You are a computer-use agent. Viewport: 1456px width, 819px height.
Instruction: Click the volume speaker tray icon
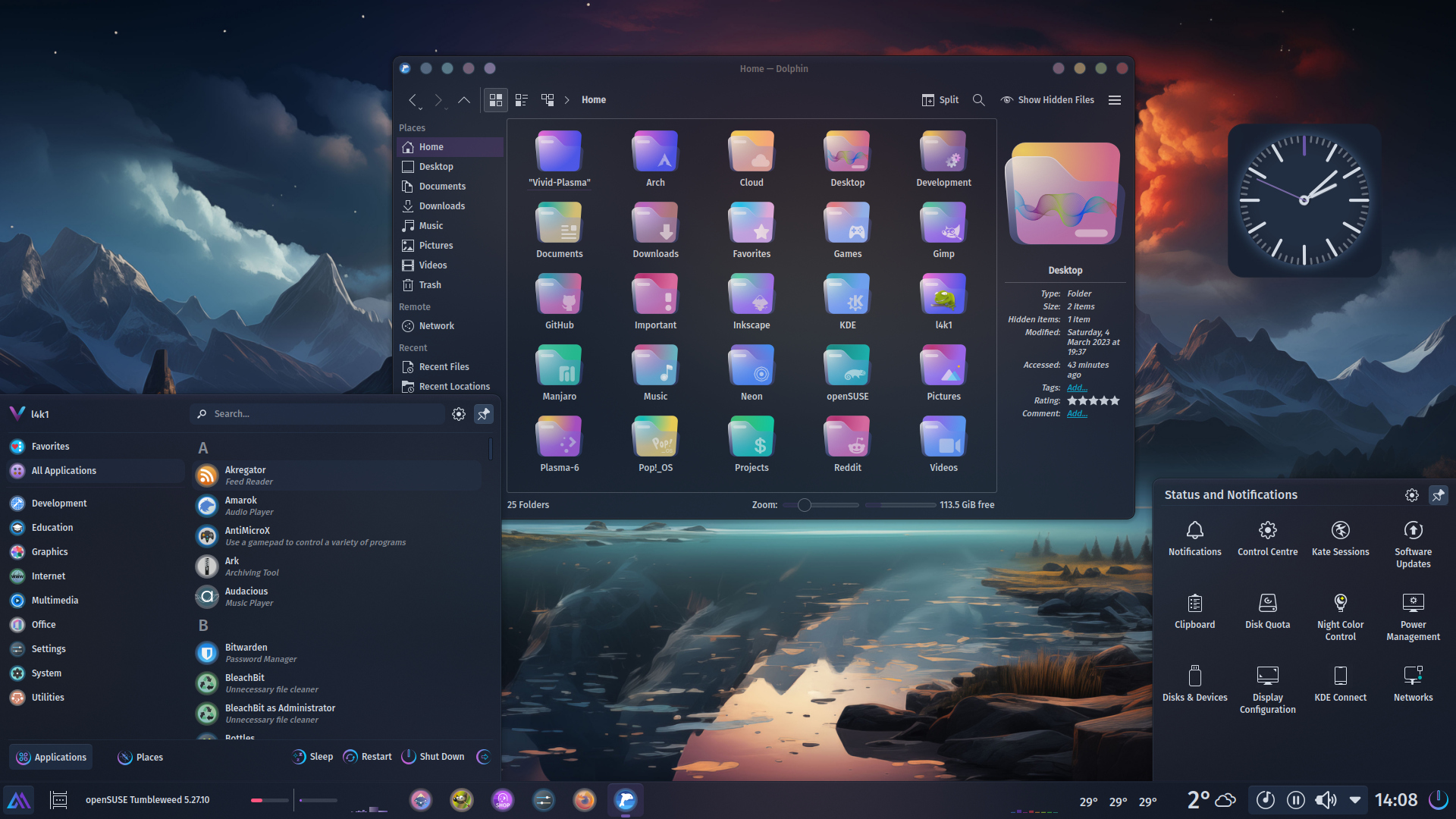(x=1326, y=800)
